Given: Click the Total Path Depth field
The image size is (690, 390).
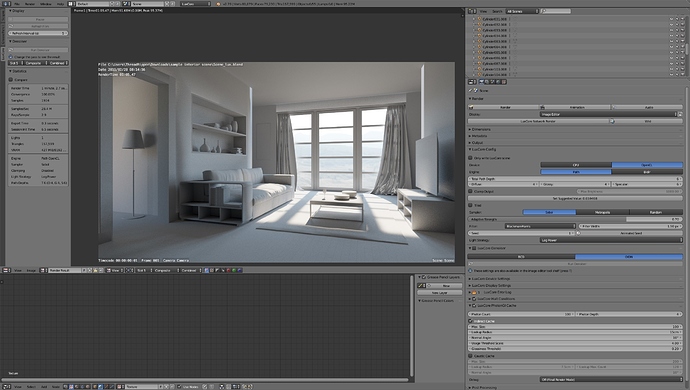Looking at the screenshot, I should [575, 179].
